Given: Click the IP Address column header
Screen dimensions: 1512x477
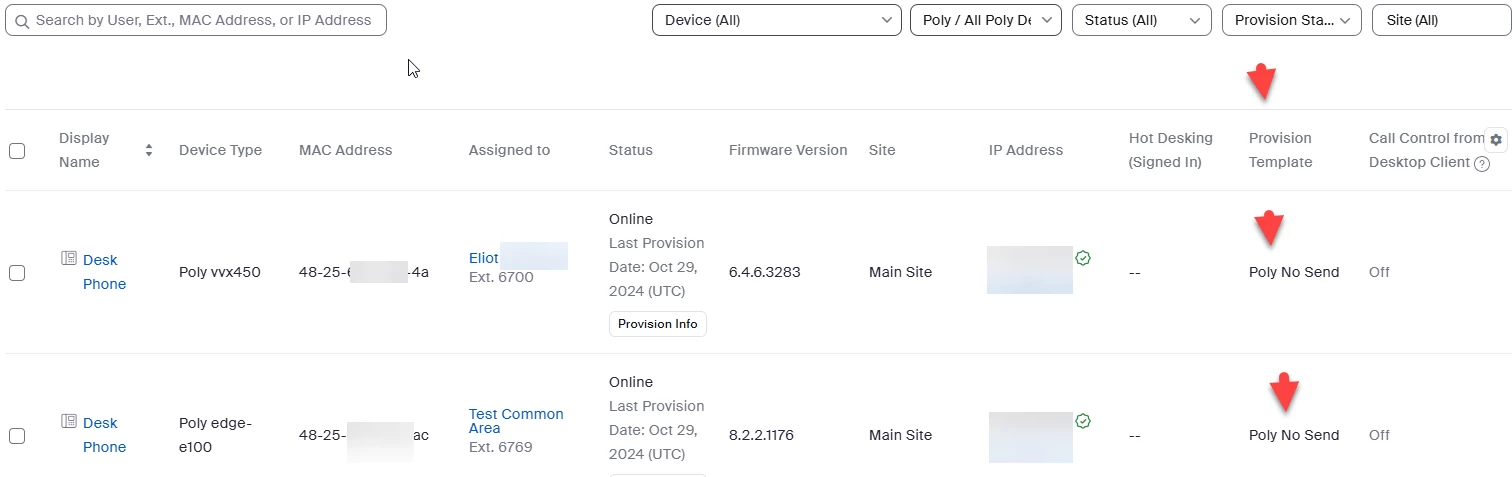Looking at the screenshot, I should [x=1026, y=150].
